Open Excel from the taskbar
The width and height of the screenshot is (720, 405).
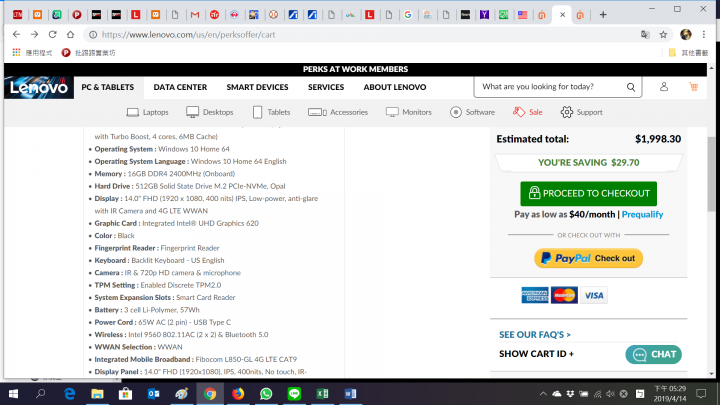pos(322,394)
